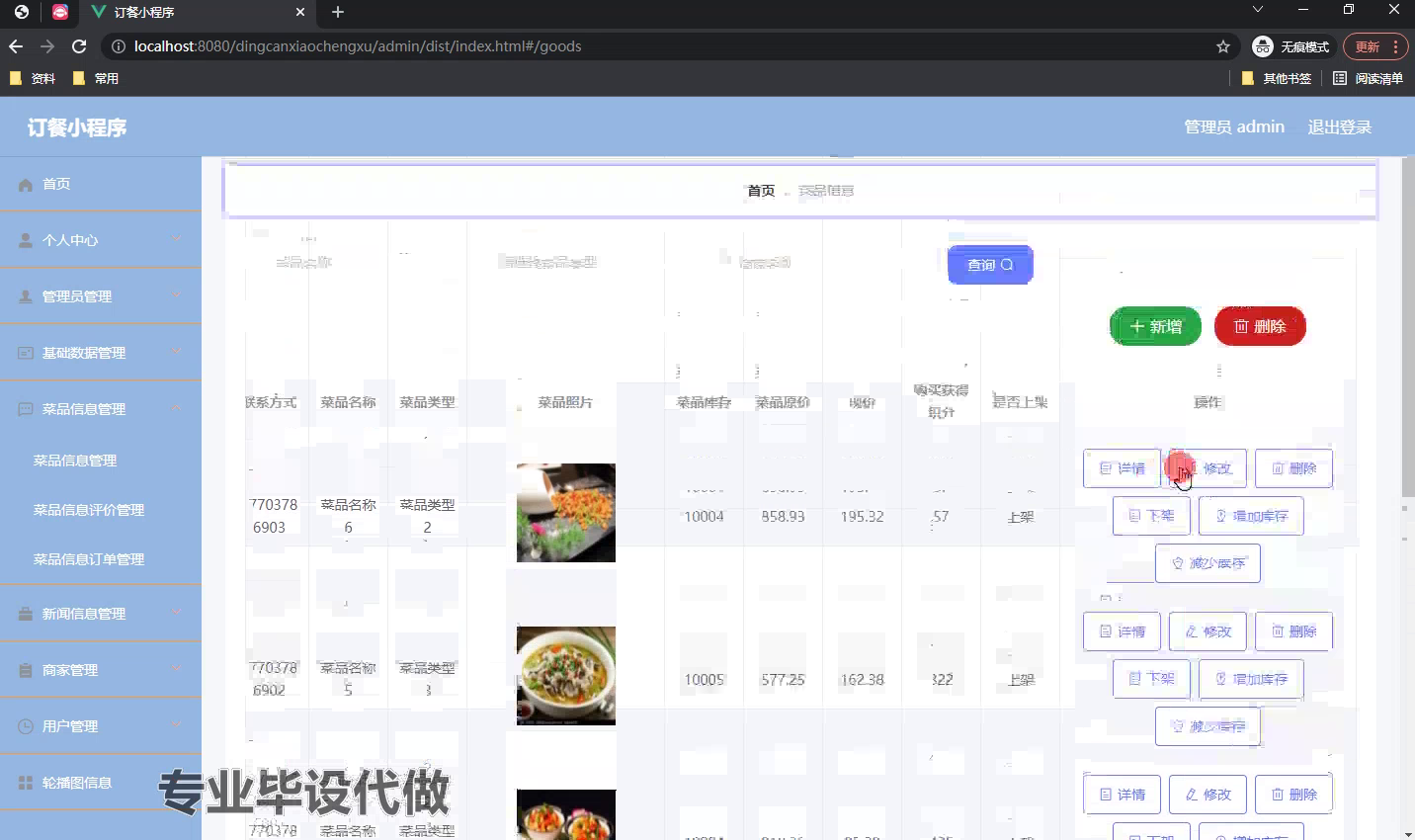The image size is (1415, 840).
Task: Open 菜品信息订单管理 submenu item
Action: (x=89, y=559)
